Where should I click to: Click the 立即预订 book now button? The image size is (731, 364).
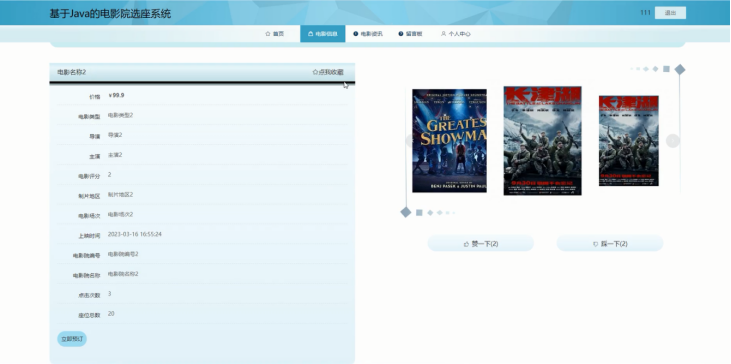[x=72, y=339]
